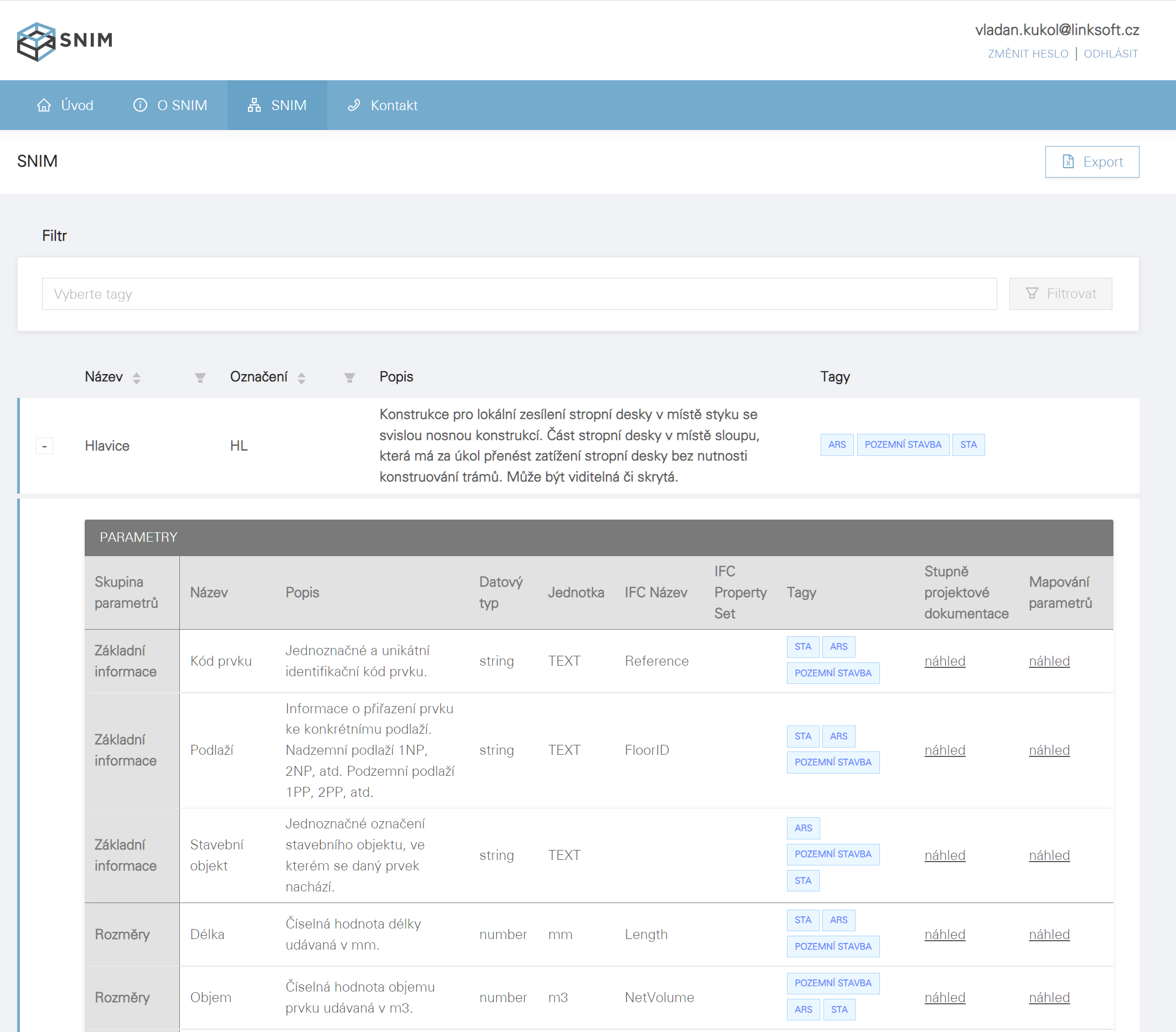This screenshot has height=1032, width=1176.
Task: Sort by the Název column arrows
Action: tap(136, 378)
